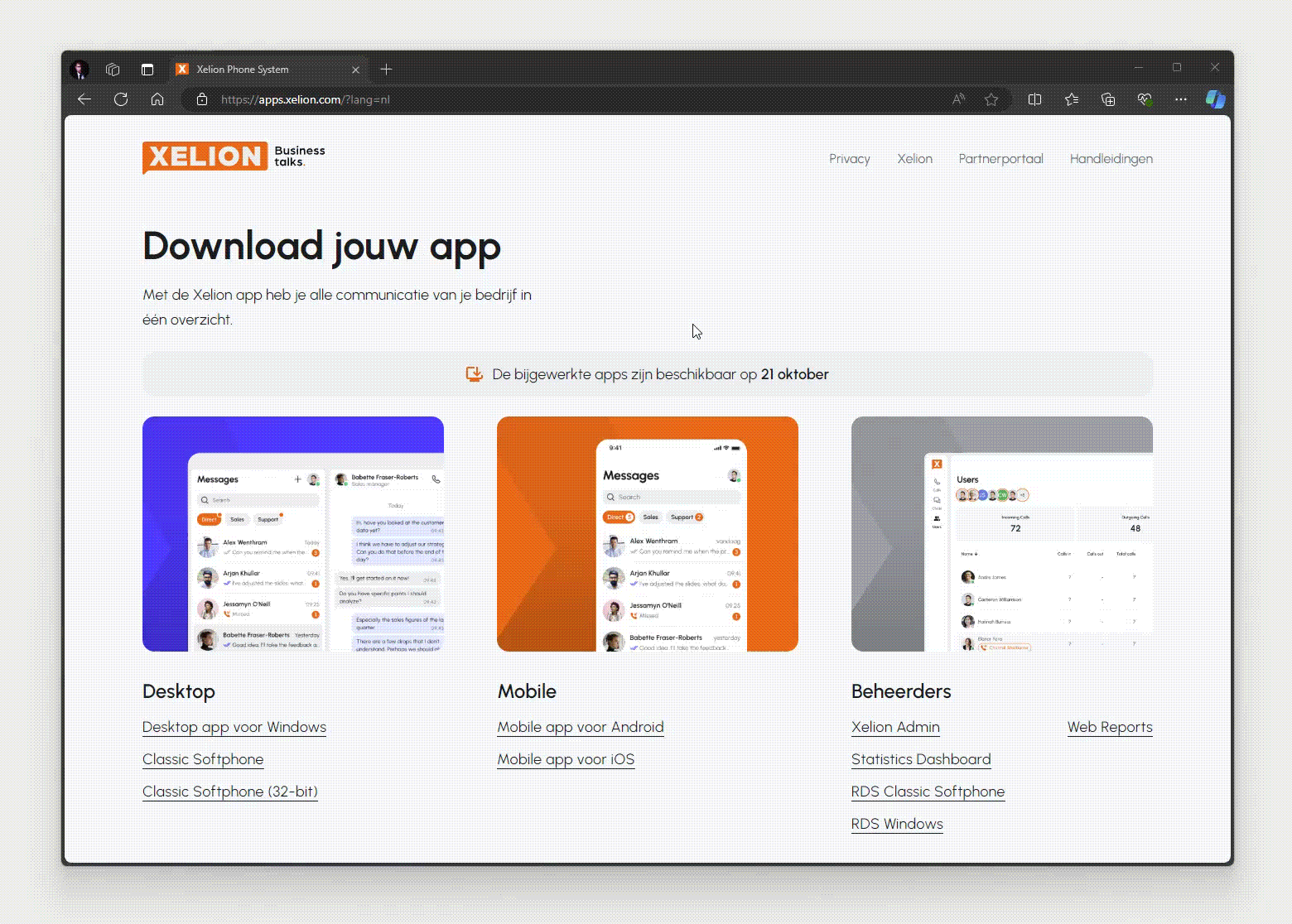Star this page as a favorite

(991, 99)
